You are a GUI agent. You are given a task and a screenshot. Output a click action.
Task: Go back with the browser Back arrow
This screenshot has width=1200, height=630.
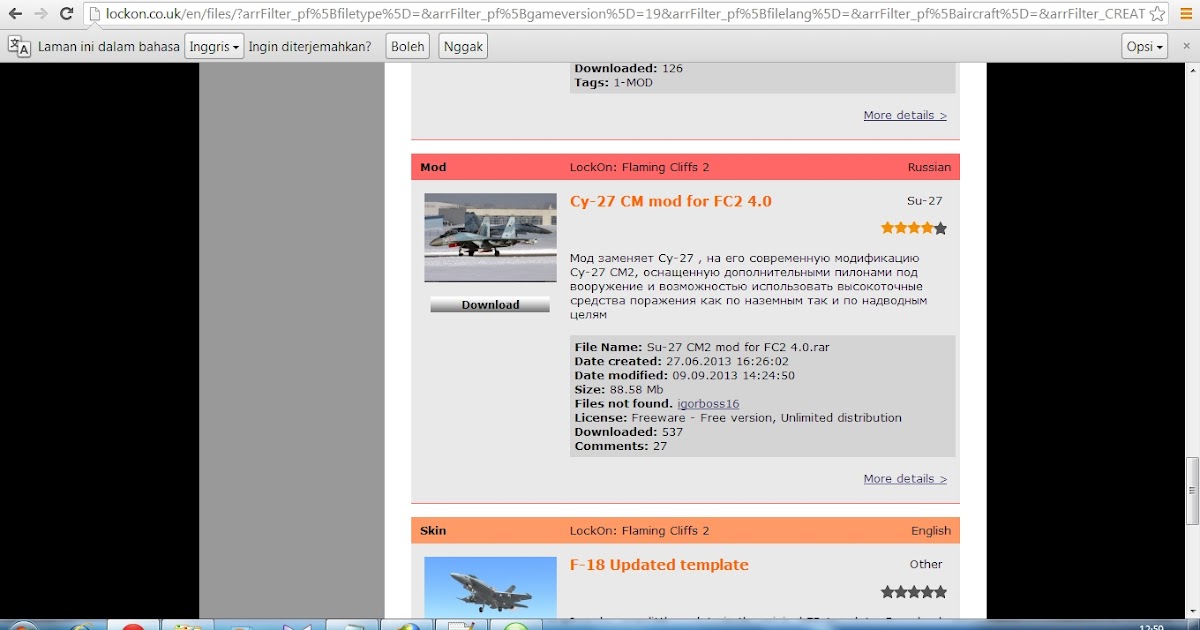pos(15,14)
